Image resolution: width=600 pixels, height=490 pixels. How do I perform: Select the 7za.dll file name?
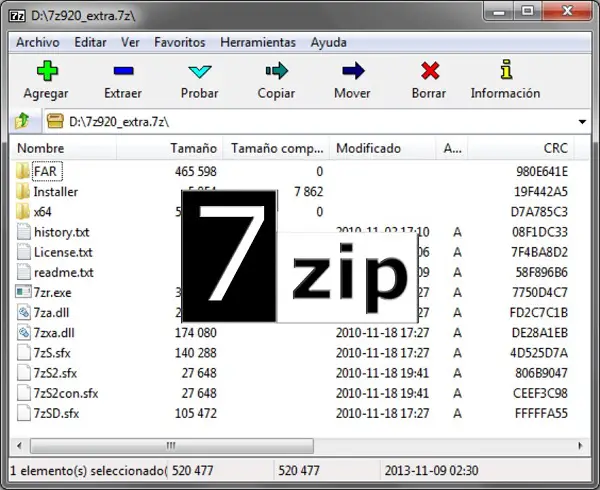click(x=51, y=313)
